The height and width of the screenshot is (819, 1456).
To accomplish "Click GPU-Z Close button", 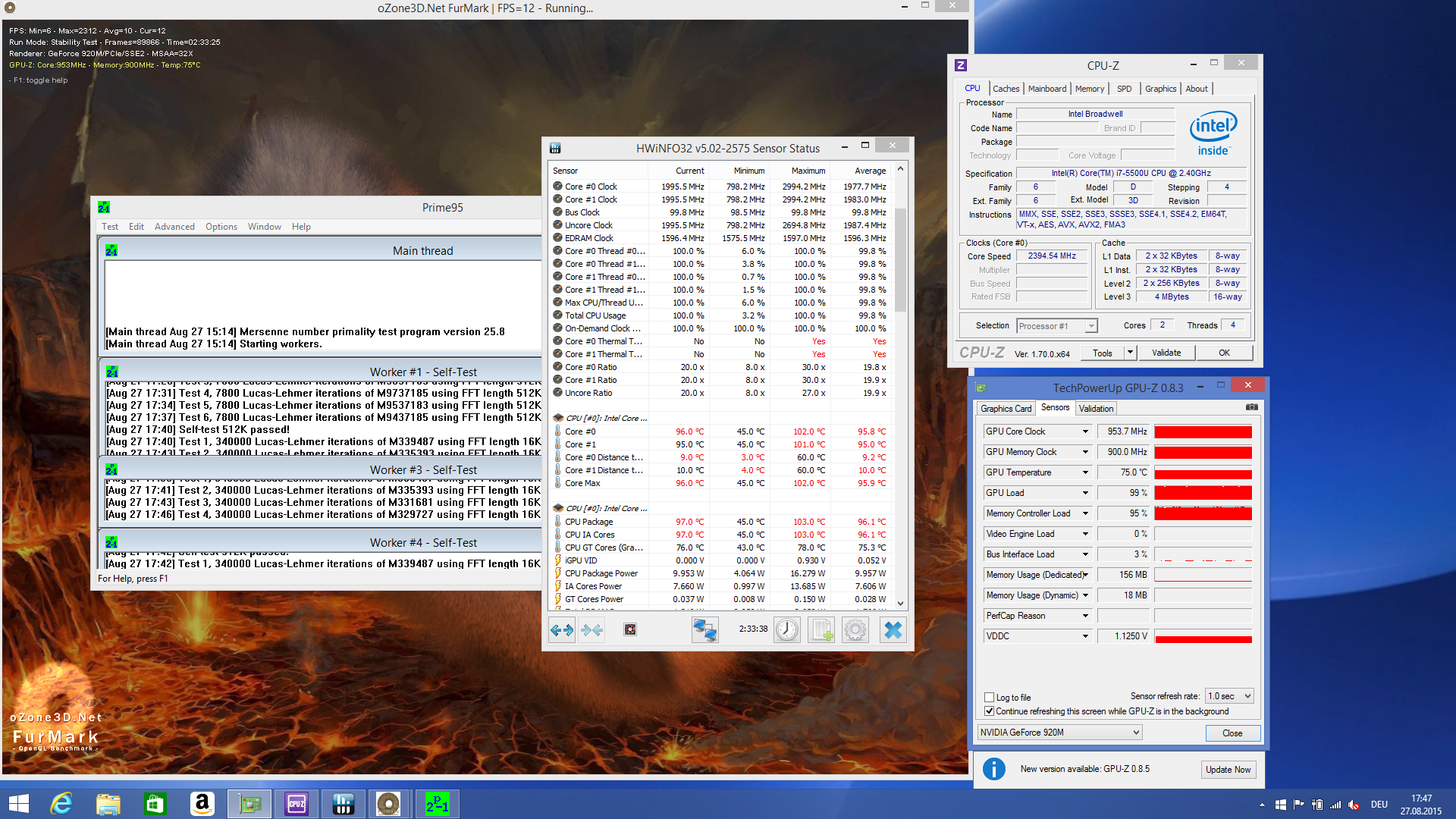I will [1232, 733].
